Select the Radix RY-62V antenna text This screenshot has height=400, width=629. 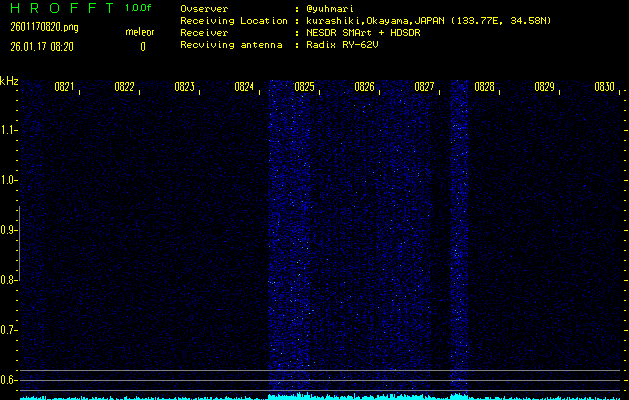coord(342,45)
